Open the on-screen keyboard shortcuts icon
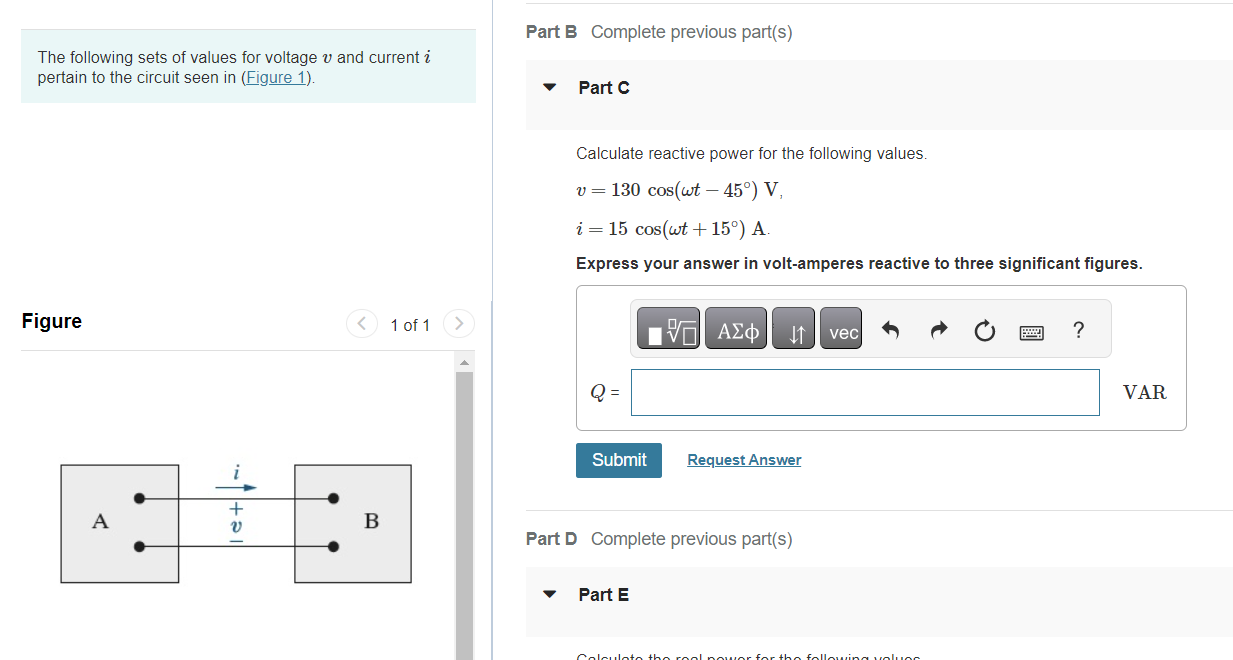 tap(1033, 330)
